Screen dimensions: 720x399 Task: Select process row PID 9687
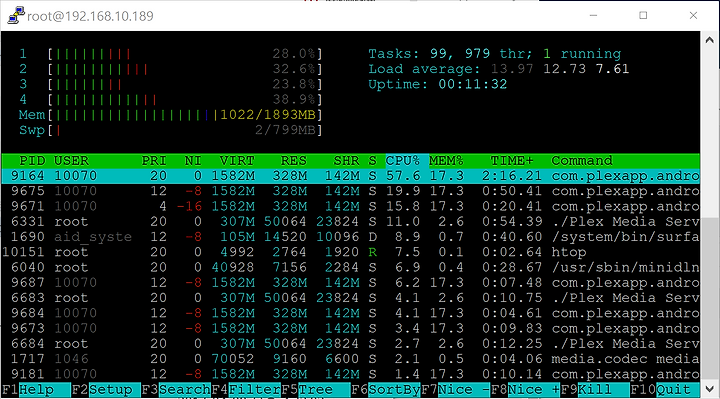point(351,282)
